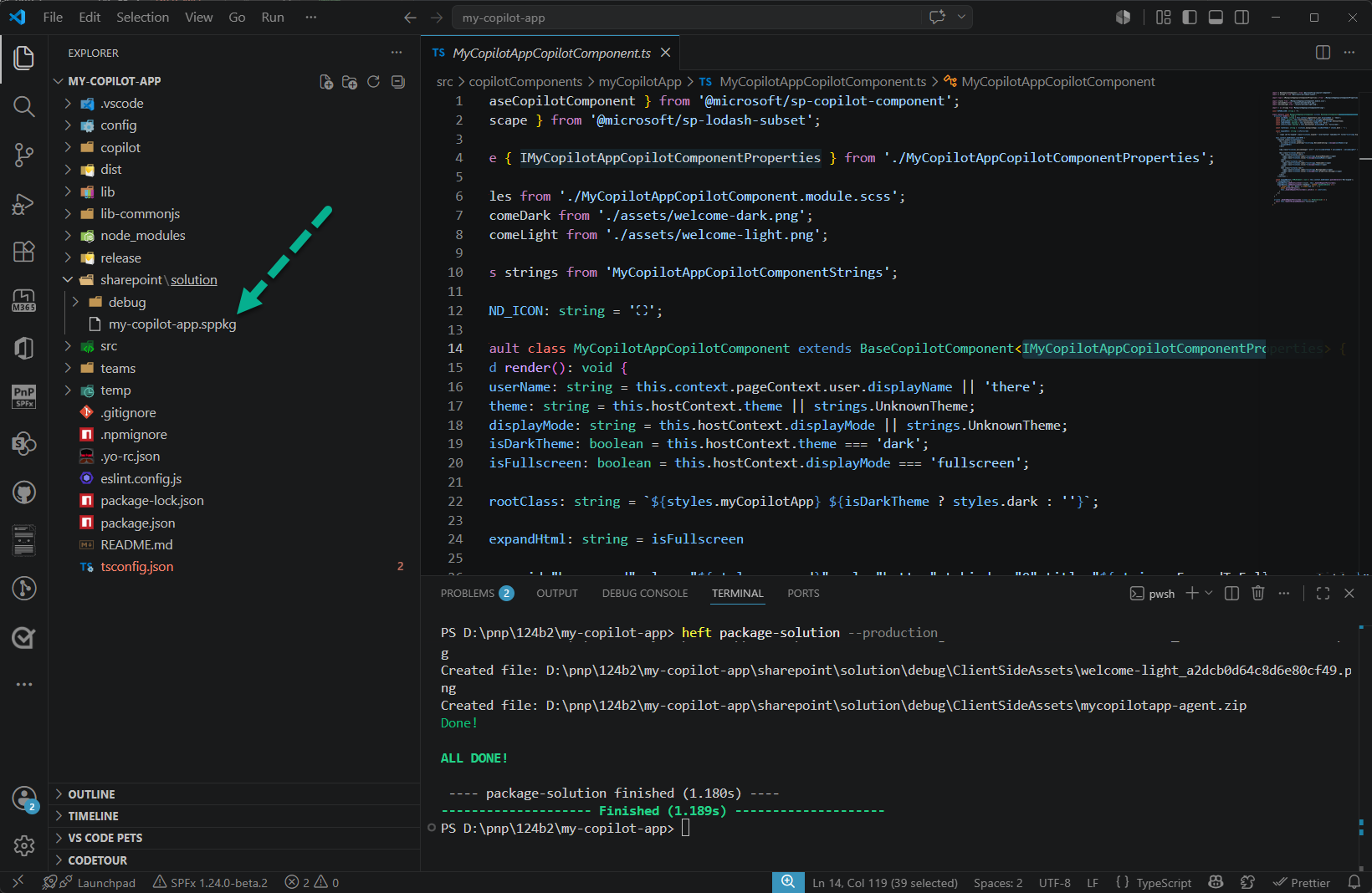1372x893 pixels.
Task: Click the my-copilot-app command center search box
Action: [686, 17]
